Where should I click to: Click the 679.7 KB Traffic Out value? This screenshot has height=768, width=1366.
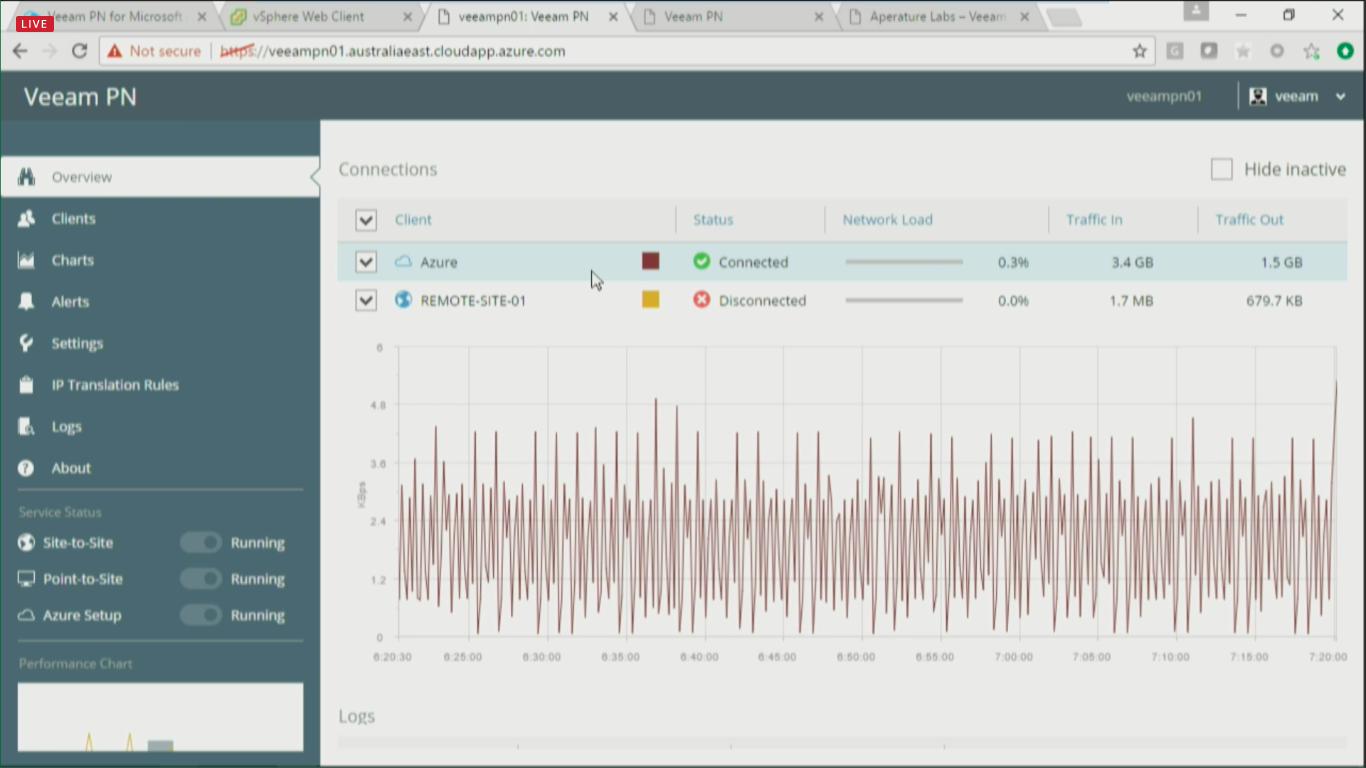point(1274,300)
